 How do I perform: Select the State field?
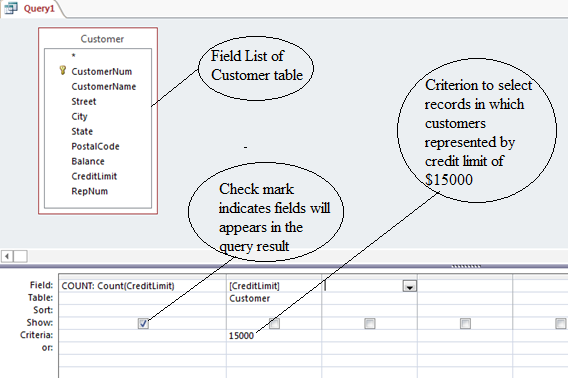click(x=82, y=132)
